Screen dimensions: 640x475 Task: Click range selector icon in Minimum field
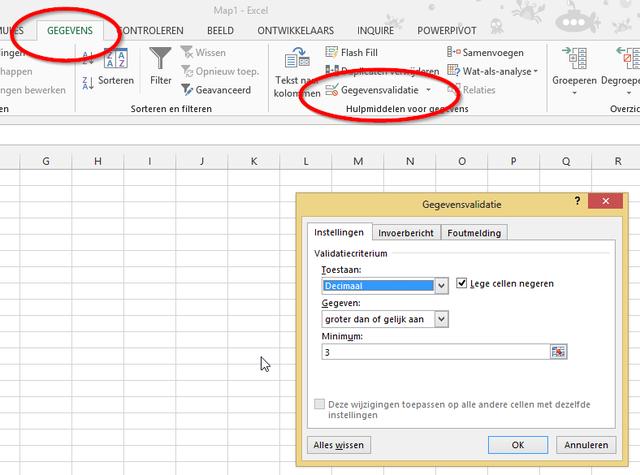(558, 352)
